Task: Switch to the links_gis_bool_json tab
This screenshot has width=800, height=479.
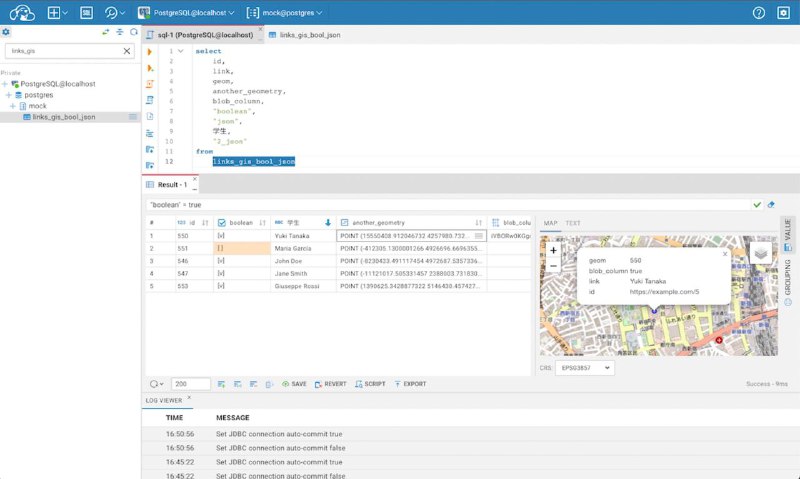Action: pos(305,35)
